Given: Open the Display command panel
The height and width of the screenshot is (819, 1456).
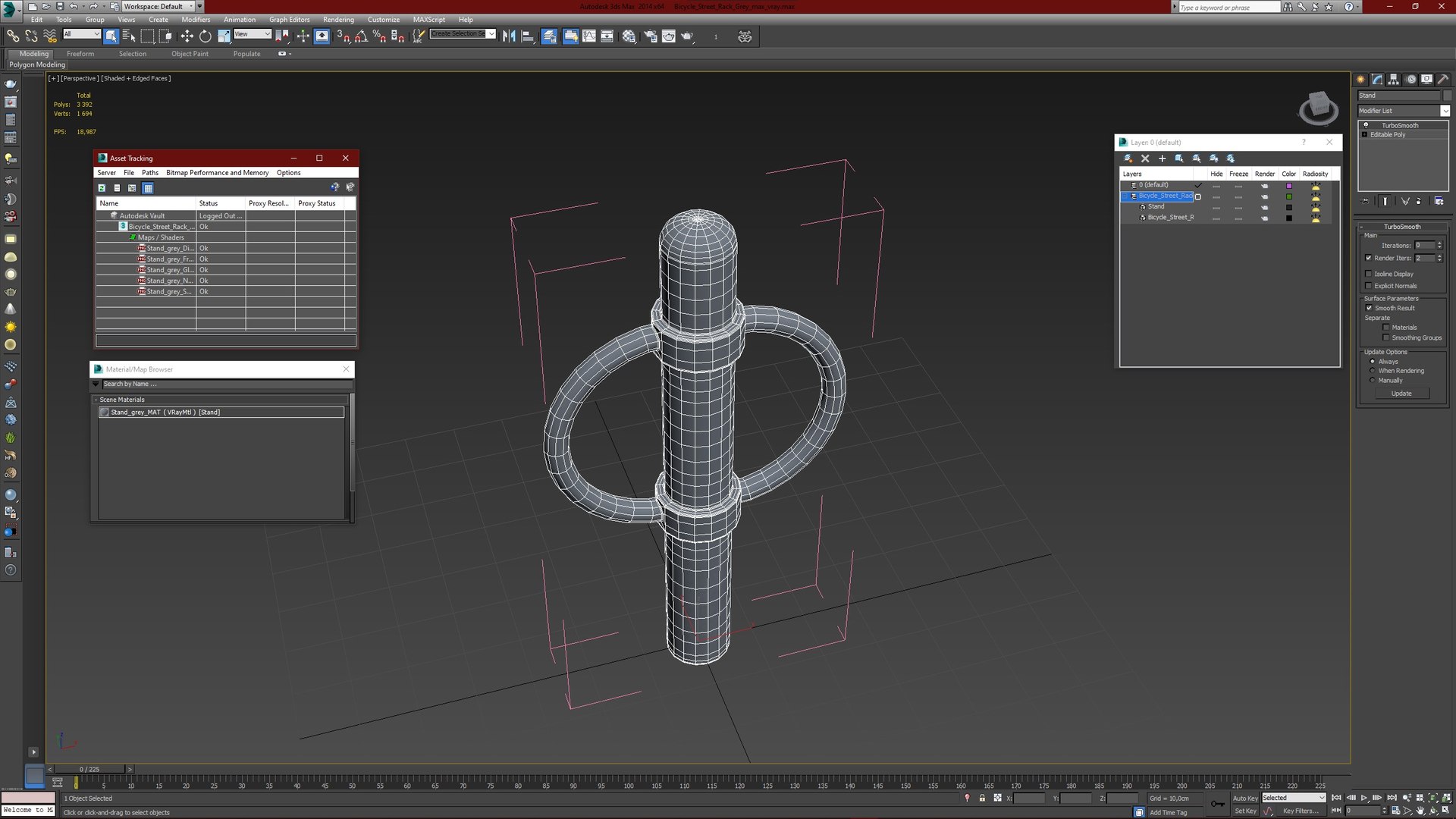Looking at the screenshot, I should (x=1426, y=80).
